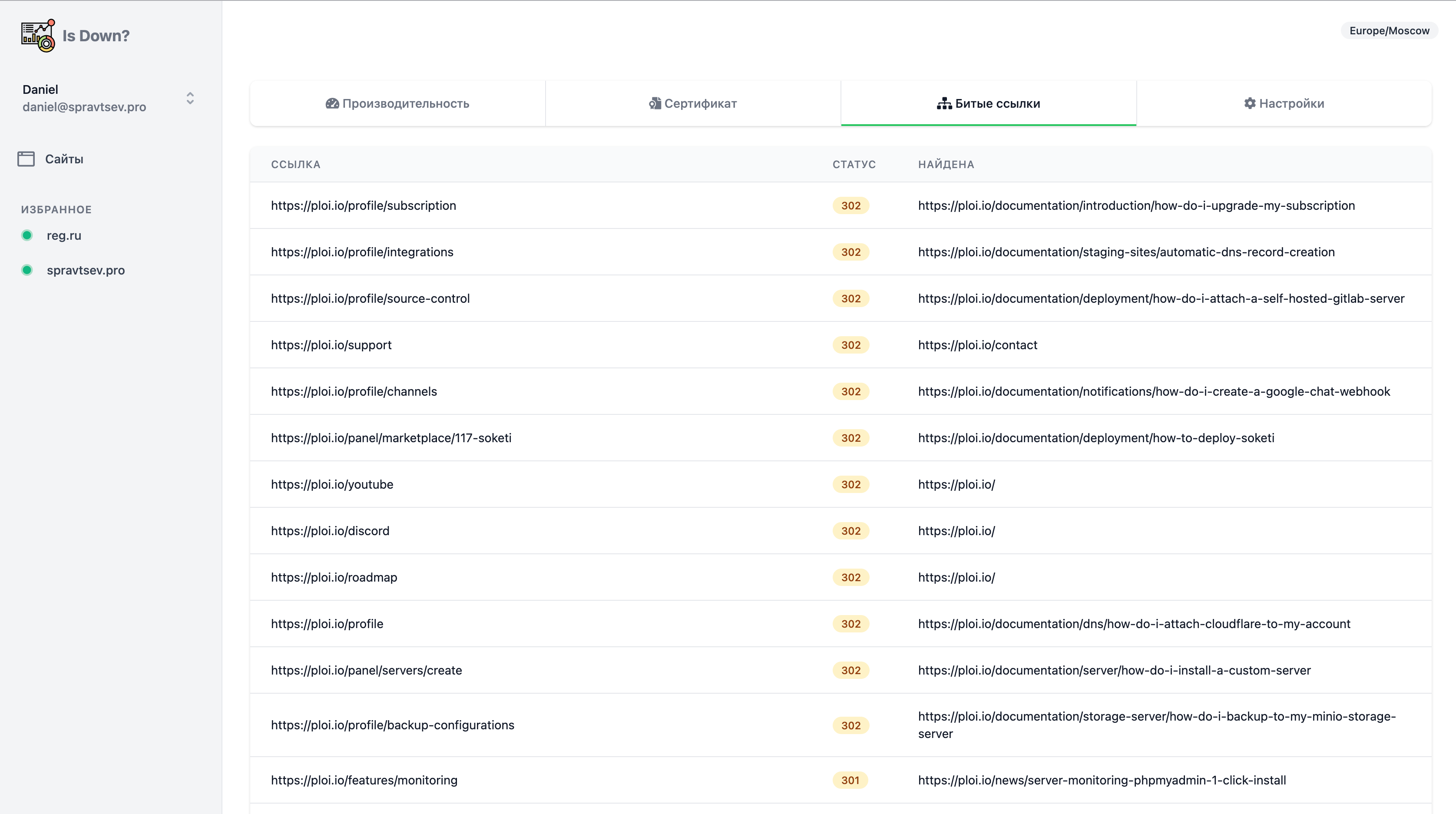This screenshot has height=814, width=1456.
Task: Select the performance gauge icon
Action: tap(332, 103)
